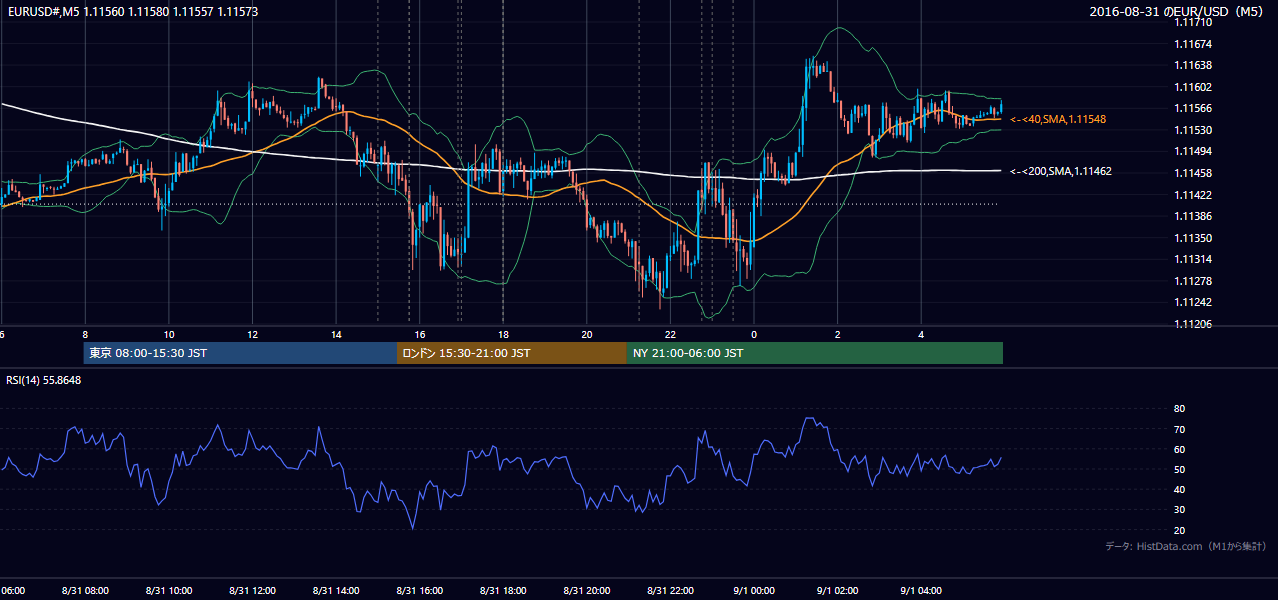Click the 8/31 10:00 bottom time label

pyautogui.click(x=169, y=590)
